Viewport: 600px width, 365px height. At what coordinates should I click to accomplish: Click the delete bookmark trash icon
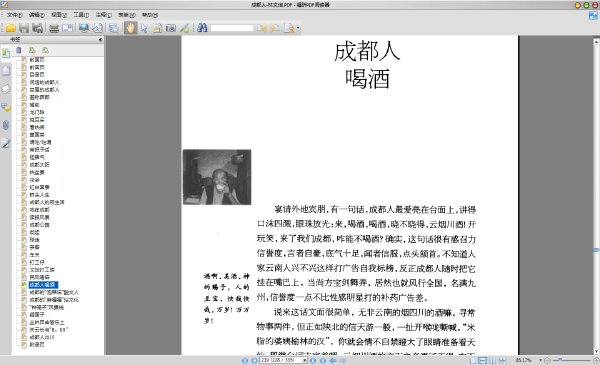pos(19,50)
